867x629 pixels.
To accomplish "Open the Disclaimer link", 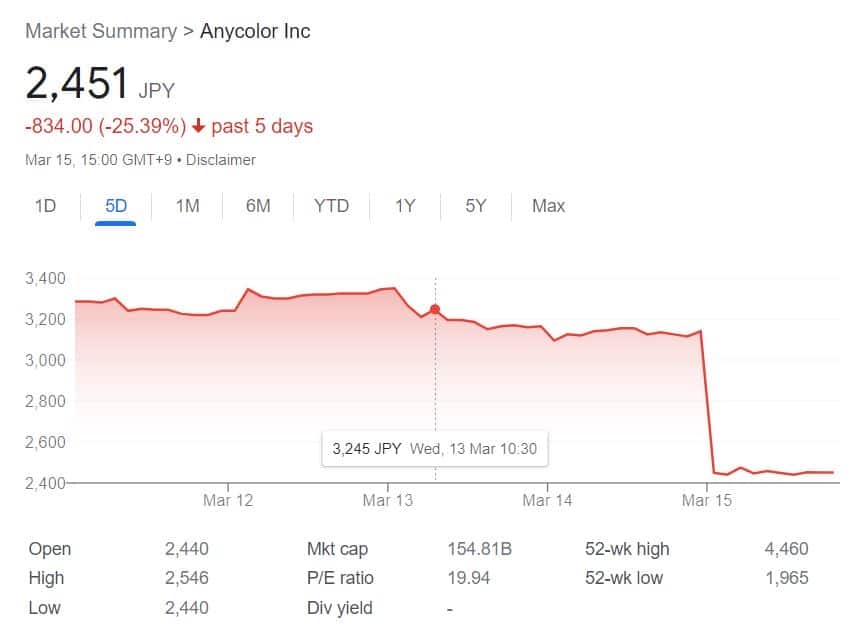I will tap(221, 160).
